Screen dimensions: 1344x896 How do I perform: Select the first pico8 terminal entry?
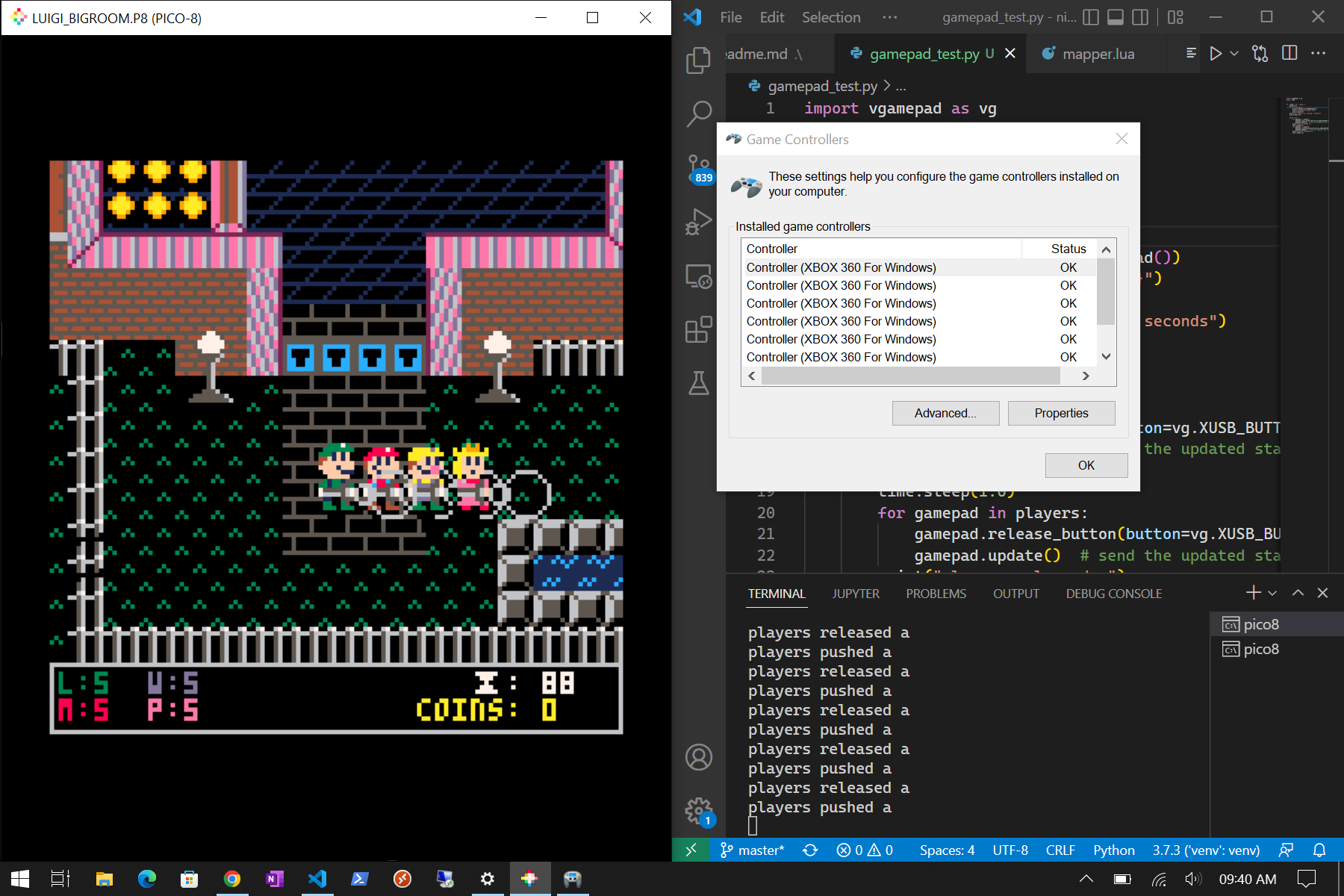click(1276, 624)
